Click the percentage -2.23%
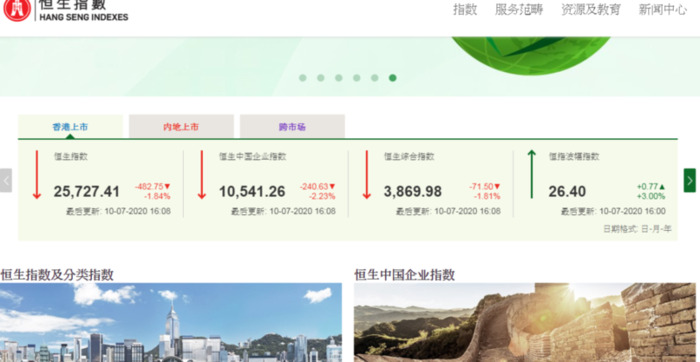The width and height of the screenshot is (700, 362). tap(321, 196)
